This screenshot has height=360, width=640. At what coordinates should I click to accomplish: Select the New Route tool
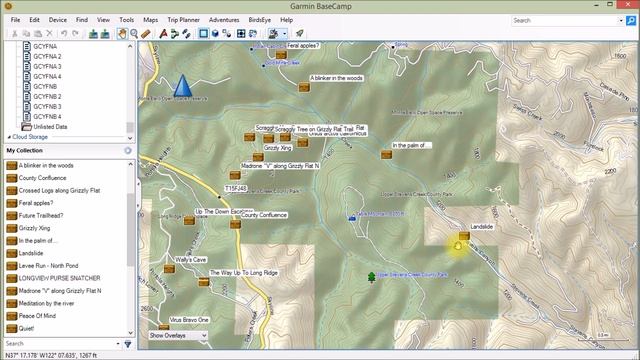pos(175,34)
